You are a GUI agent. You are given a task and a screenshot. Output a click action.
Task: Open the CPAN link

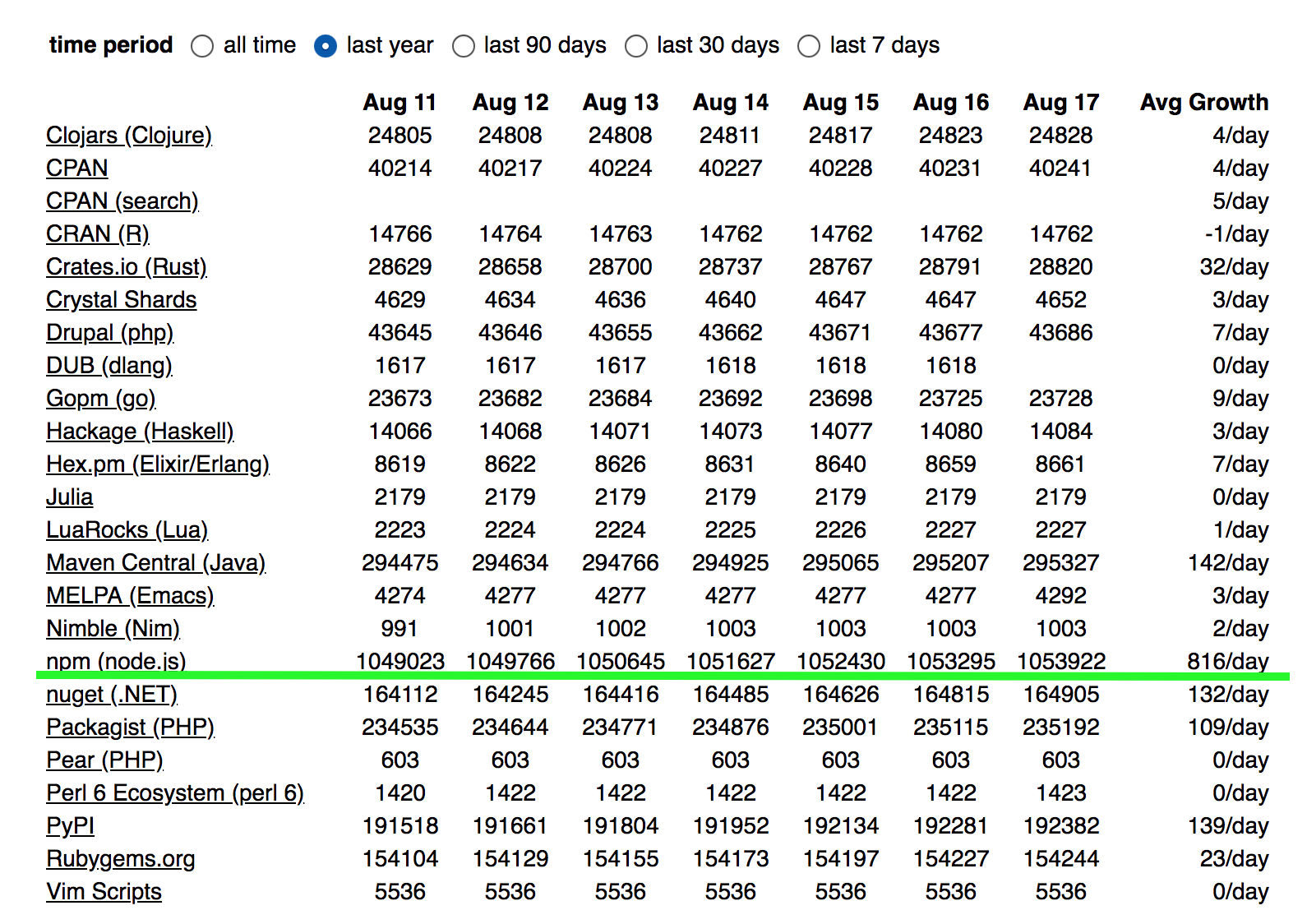click(x=77, y=169)
